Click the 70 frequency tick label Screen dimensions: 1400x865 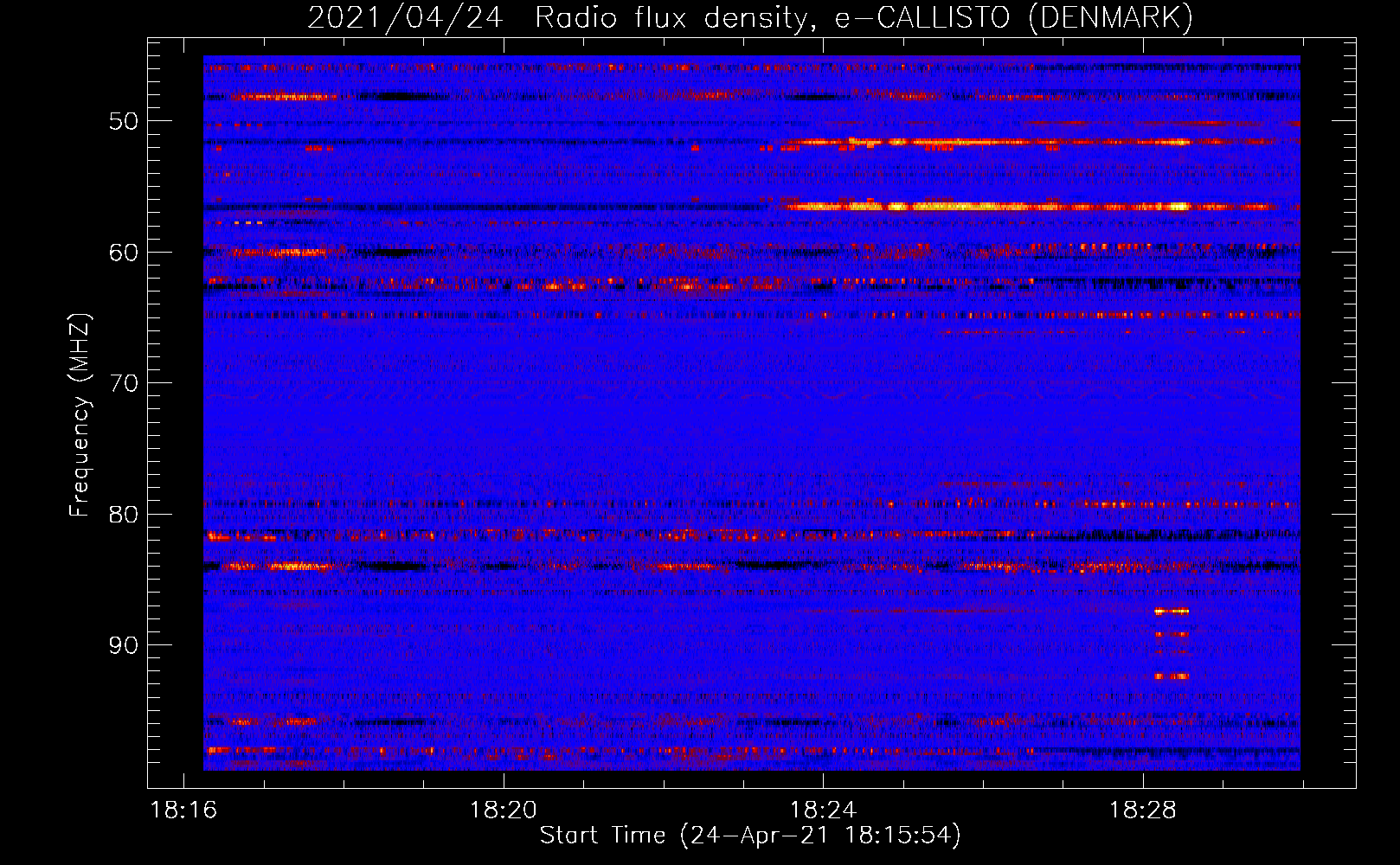(x=124, y=383)
